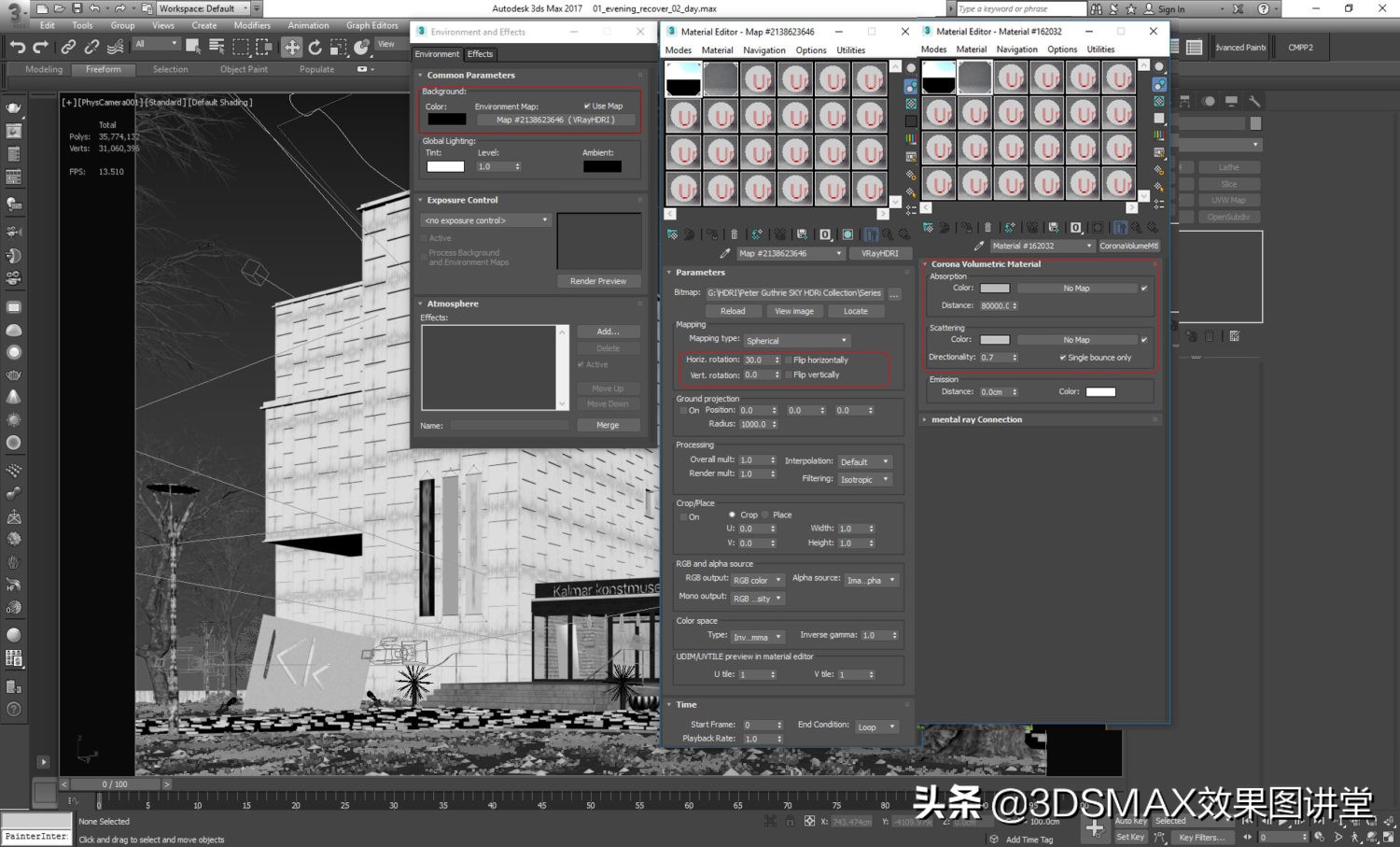Activate the Bind to Space Warp icon
The image size is (1400, 847).
tap(116, 47)
